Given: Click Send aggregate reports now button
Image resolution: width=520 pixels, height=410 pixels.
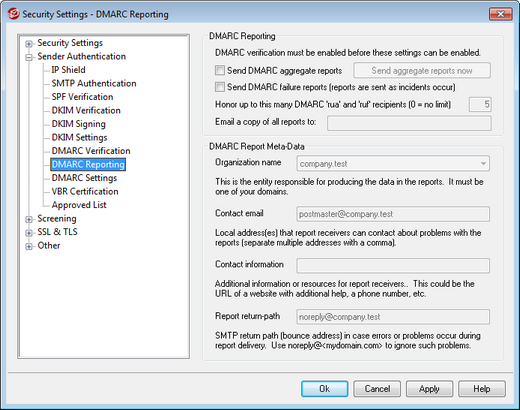Looking at the screenshot, I should (422, 70).
